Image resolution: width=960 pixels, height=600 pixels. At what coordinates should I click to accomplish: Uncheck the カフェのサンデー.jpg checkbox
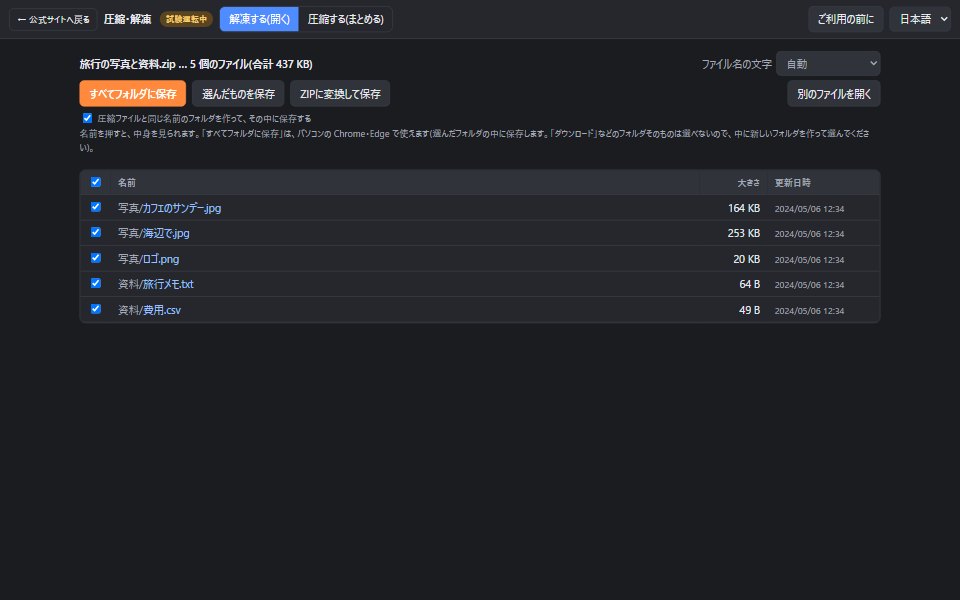[96, 207]
